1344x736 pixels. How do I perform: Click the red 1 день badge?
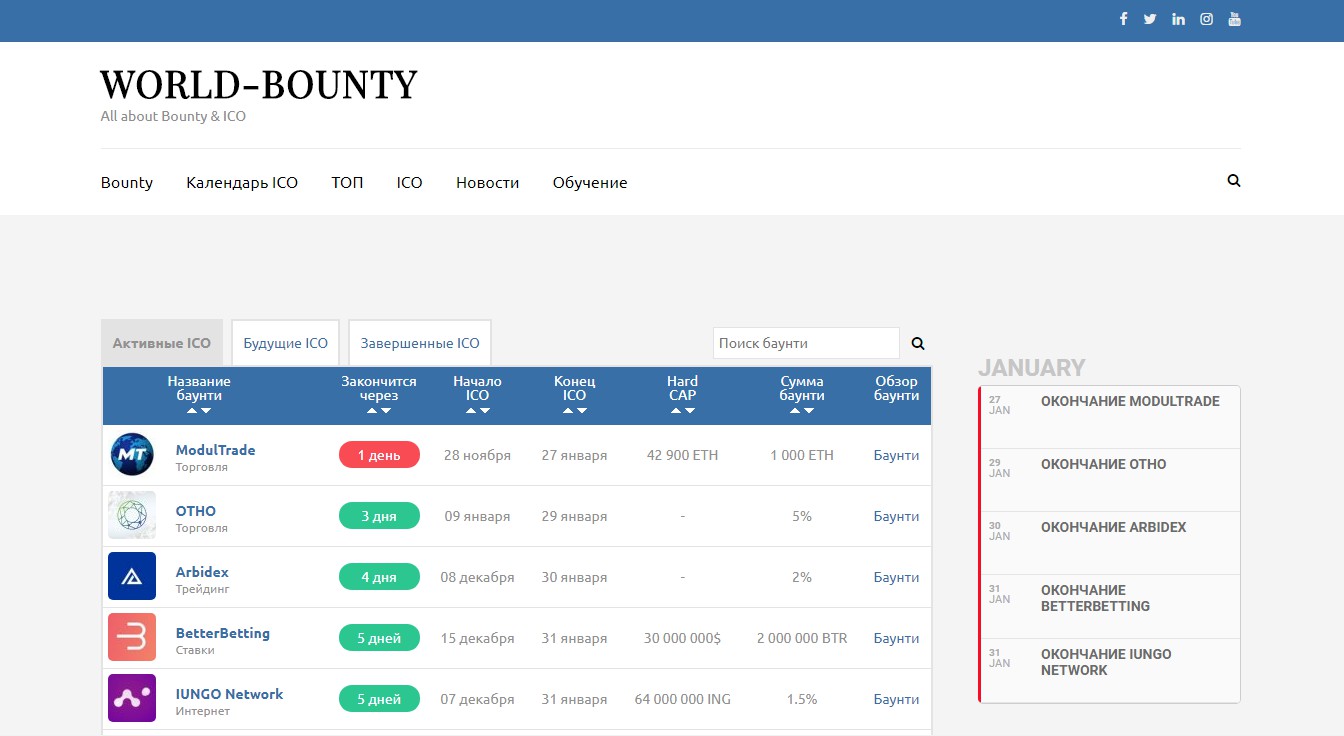coord(379,455)
